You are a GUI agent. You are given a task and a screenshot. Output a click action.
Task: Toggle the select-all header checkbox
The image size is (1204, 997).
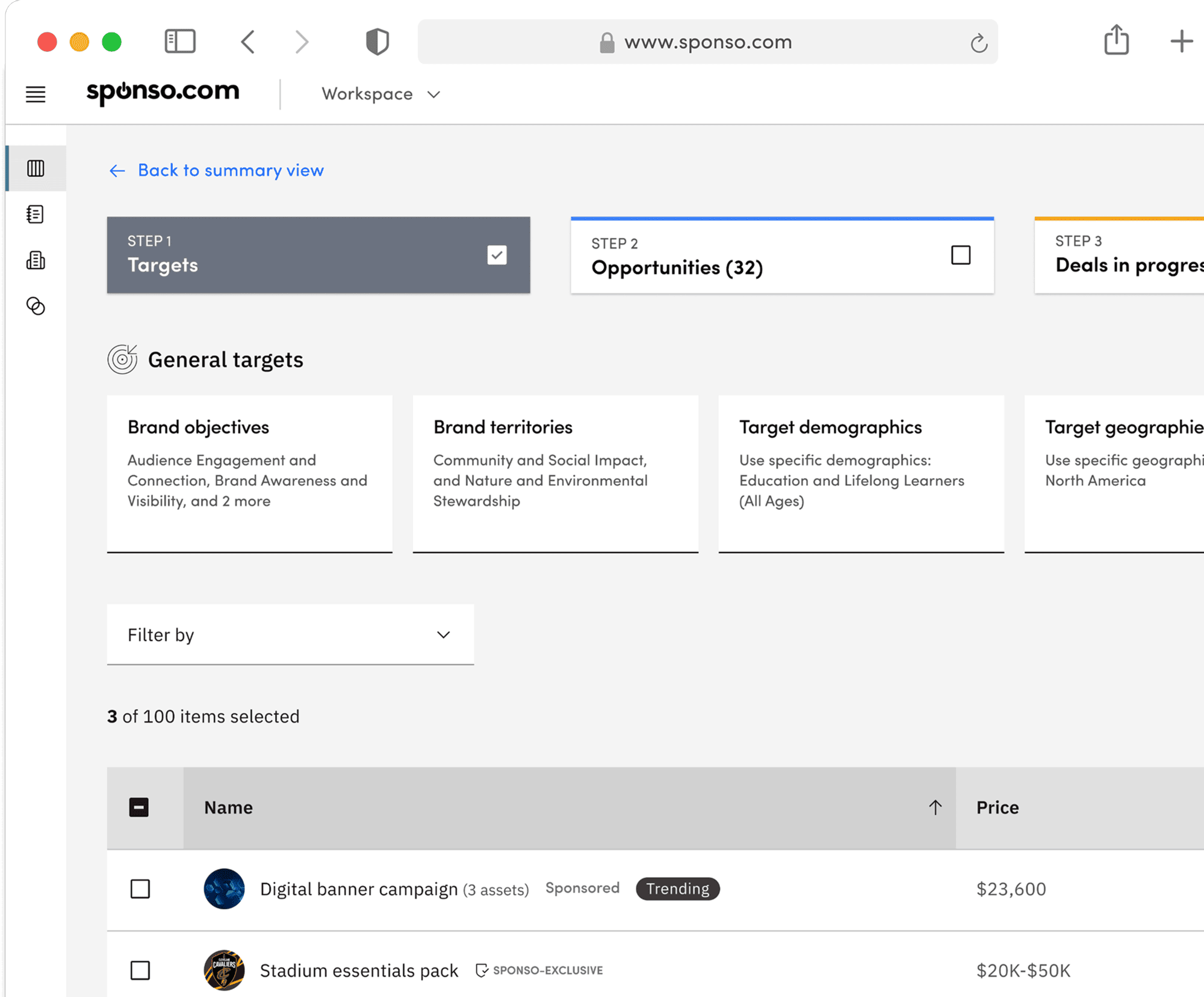pos(139,807)
